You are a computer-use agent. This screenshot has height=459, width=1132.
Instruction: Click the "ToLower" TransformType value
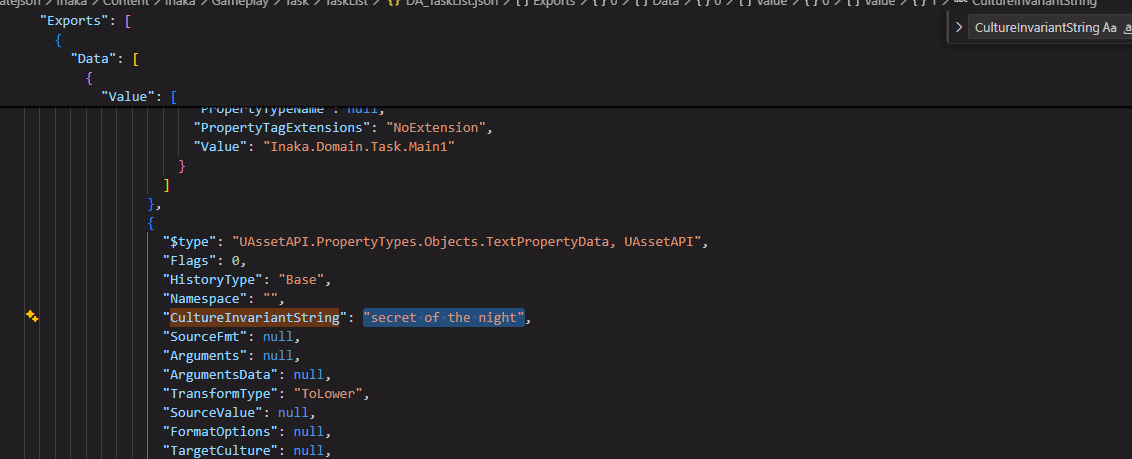[x=330, y=394]
